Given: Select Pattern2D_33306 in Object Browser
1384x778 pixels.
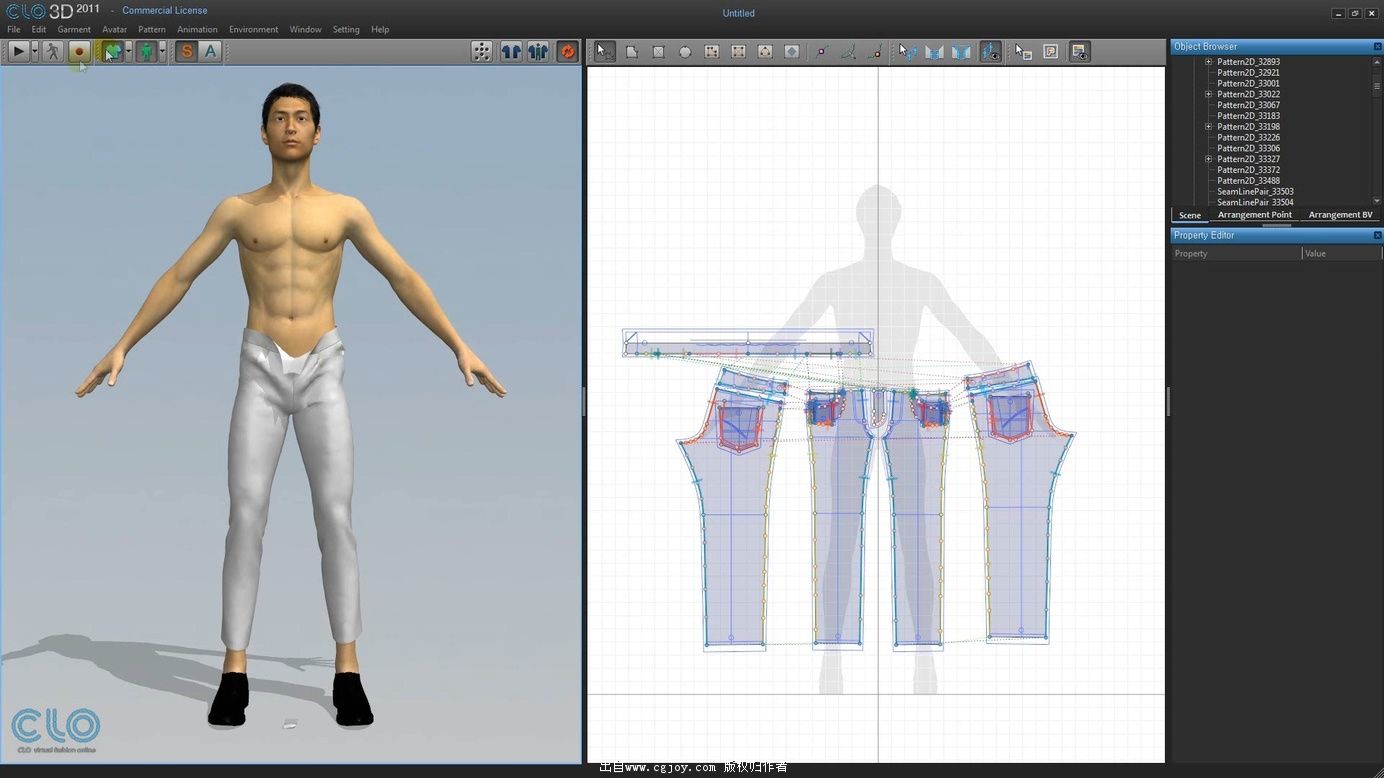Looking at the screenshot, I should [1248, 148].
